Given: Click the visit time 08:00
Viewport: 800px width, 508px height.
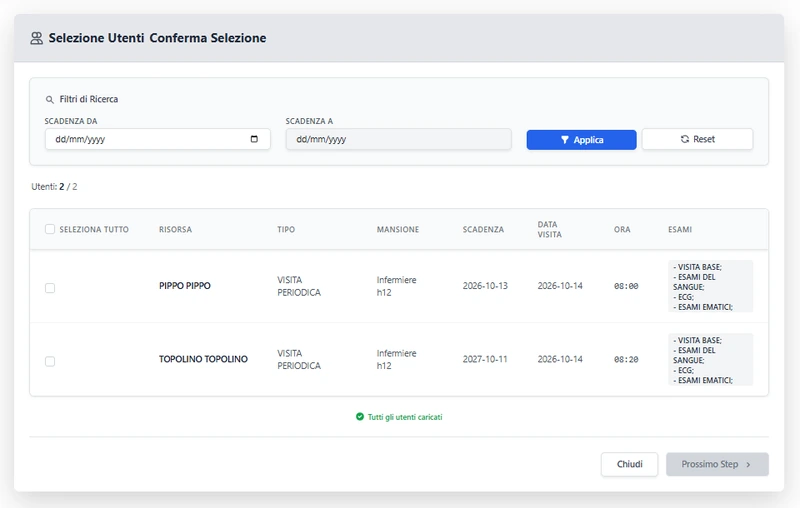Looking at the screenshot, I should pyautogui.click(x=626, y=287).
